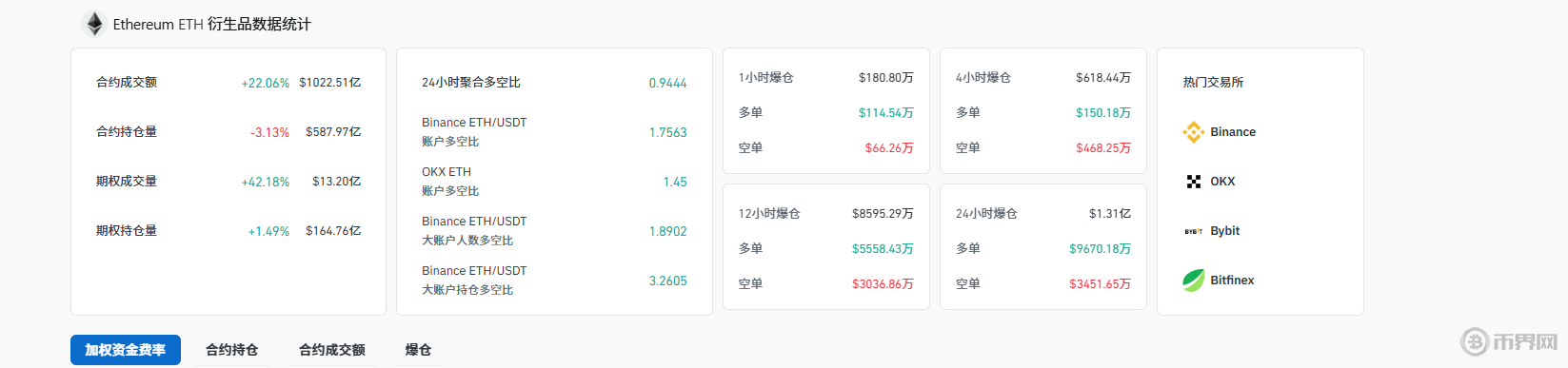The width and height of the screenshot is (1568, 368).
Task: Click the 4小时爆仓 label
Action: point(983,78)
